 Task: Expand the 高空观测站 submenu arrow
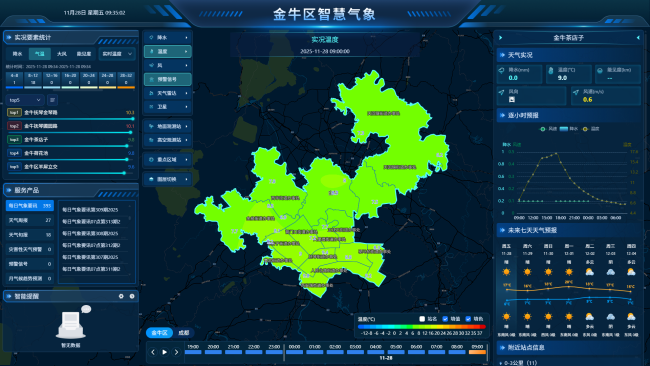click(187, 140)
